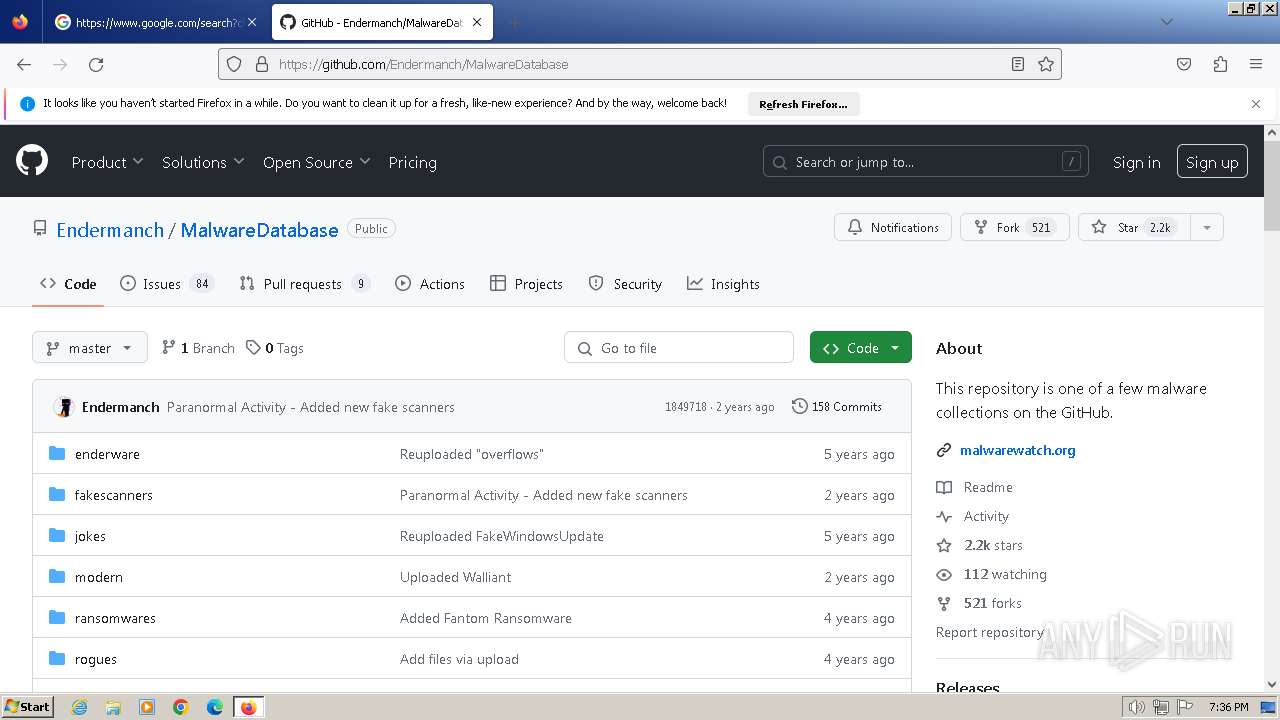Click the Sign up button
This screenshot has width=1280, height=720.
click(1212, 162)
